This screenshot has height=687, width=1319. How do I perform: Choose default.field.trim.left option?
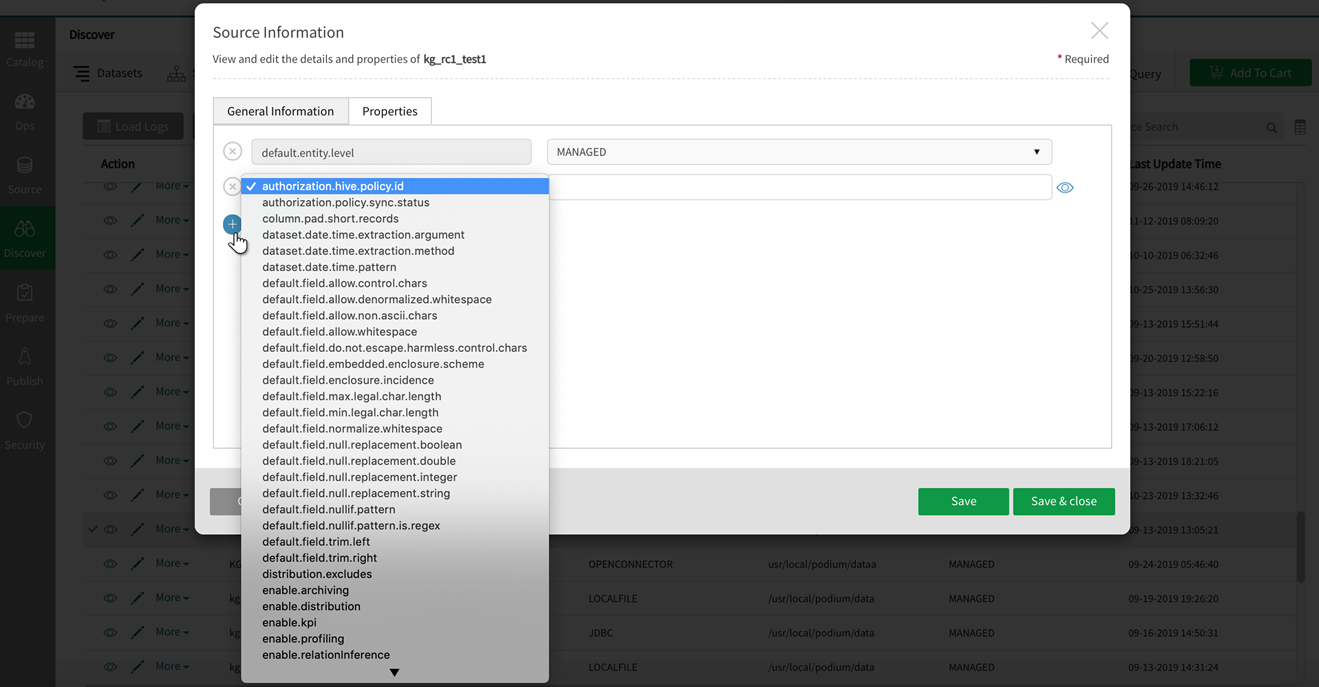(316, 541)
